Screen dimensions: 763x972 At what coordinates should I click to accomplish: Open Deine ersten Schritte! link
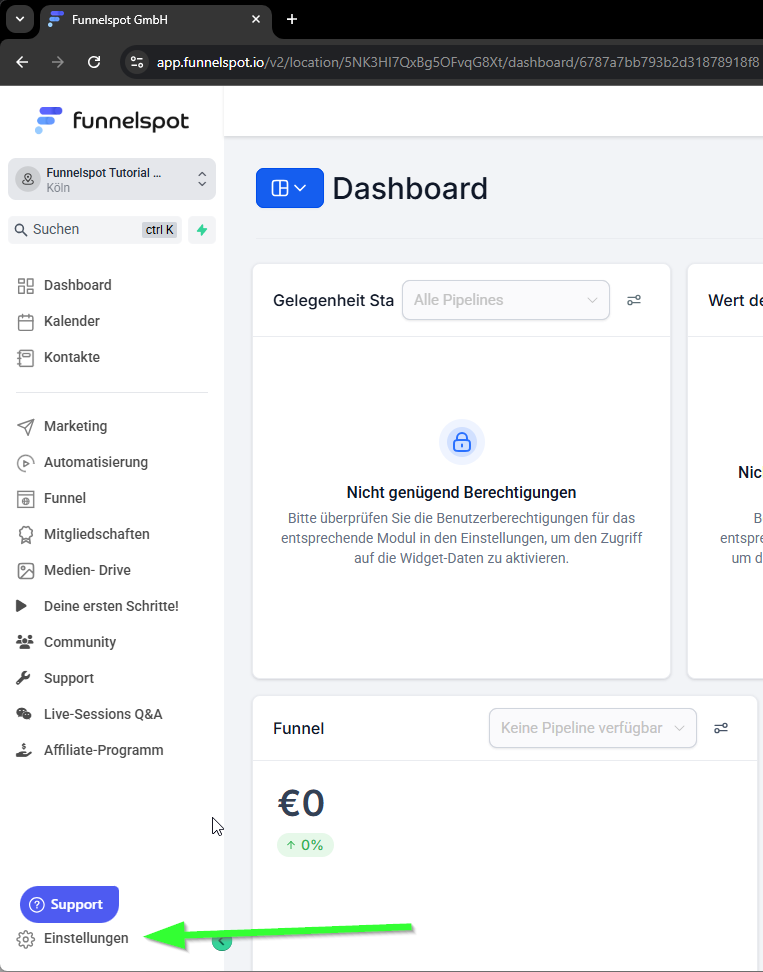112,606
